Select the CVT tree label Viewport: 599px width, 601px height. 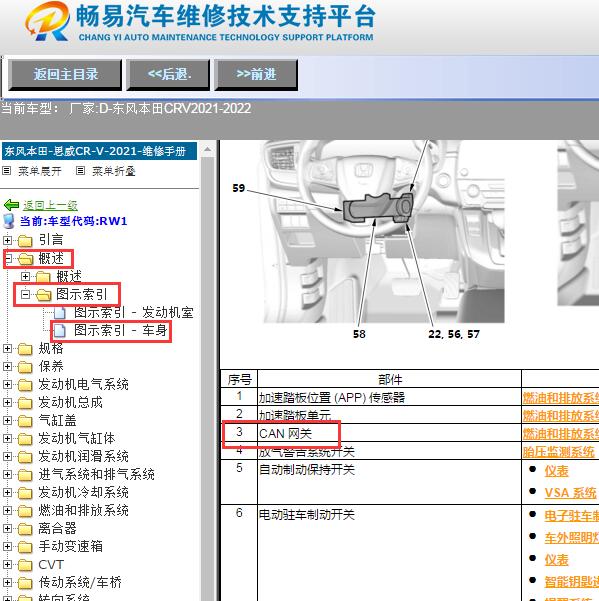pos(51,565)
